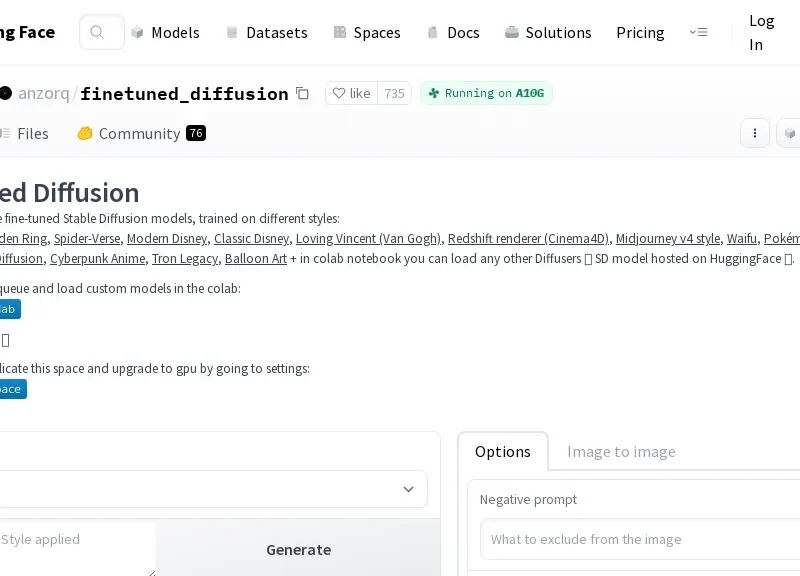
Task: Click the Running on A10G badge
Action: (x=486, y=93)
